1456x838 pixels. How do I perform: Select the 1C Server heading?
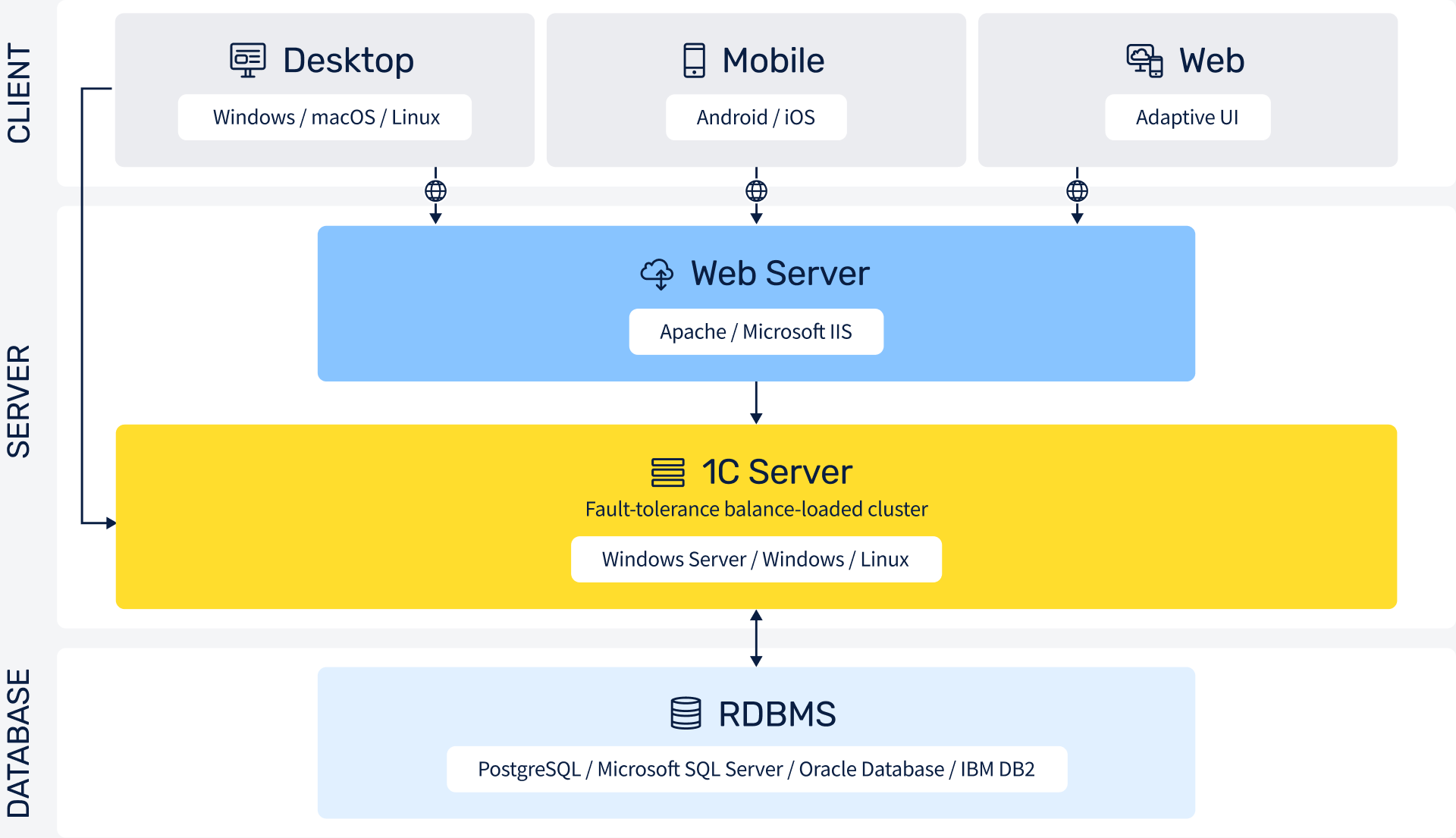tap(777, 472)
